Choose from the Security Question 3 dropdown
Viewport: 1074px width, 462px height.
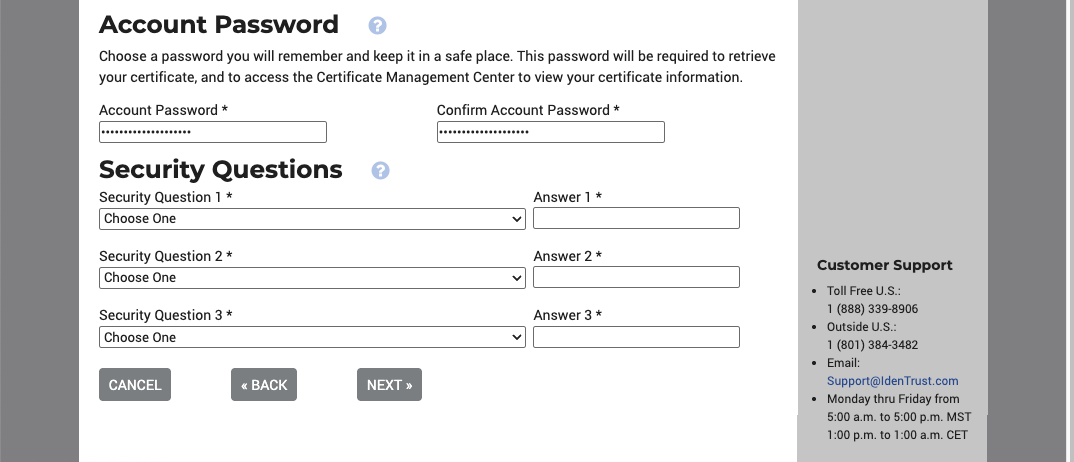(x=312, y=338)
